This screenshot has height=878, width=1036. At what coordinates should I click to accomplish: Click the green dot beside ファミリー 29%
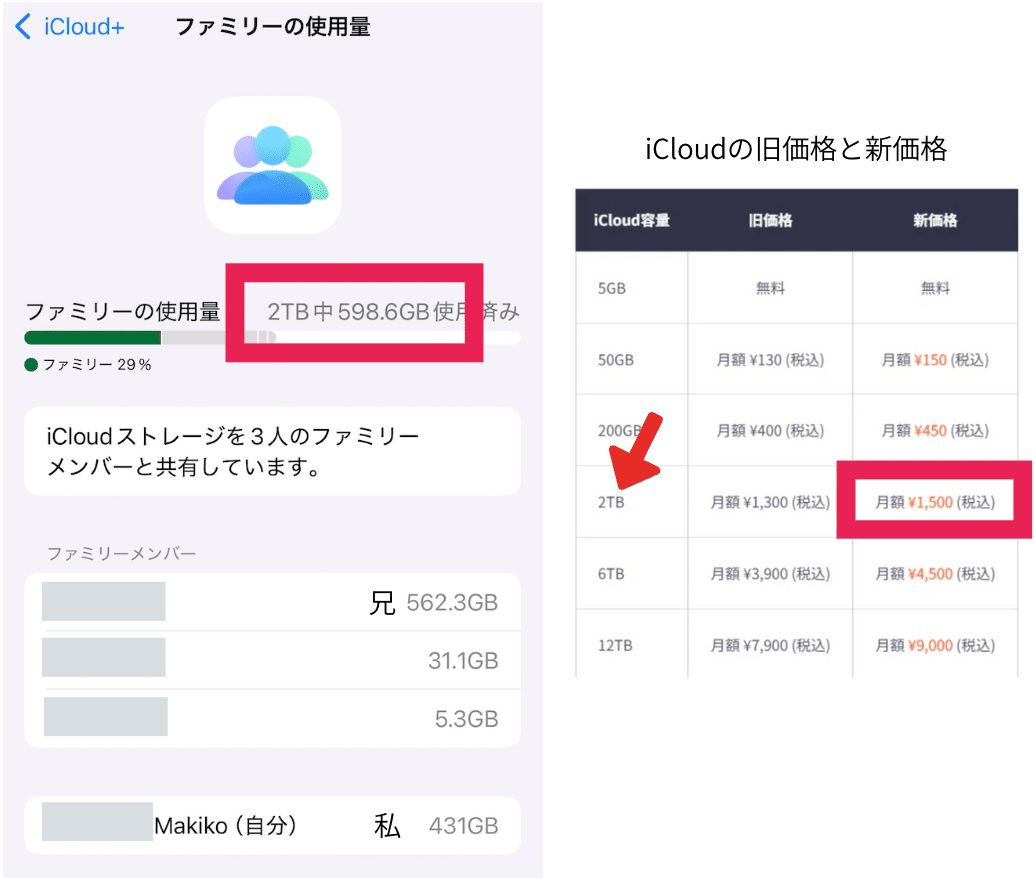31,364
